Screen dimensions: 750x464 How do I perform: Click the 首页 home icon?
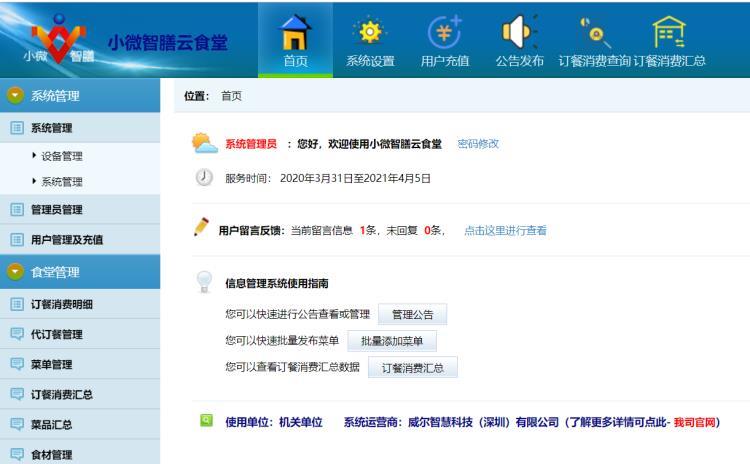coord(297,31)
